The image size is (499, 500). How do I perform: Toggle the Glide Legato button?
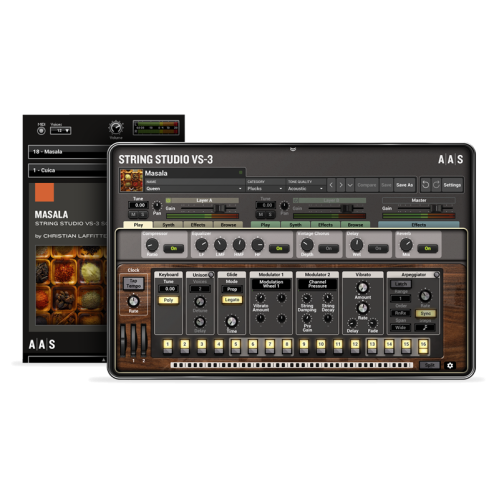click(x=232, y=300)
